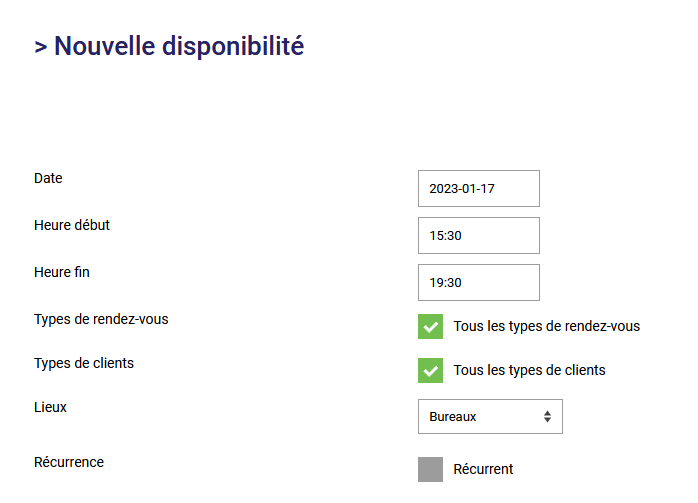Uncheck the green rendez-vous types checkbox
Viewport: 698px width, 503px height.
430,326
